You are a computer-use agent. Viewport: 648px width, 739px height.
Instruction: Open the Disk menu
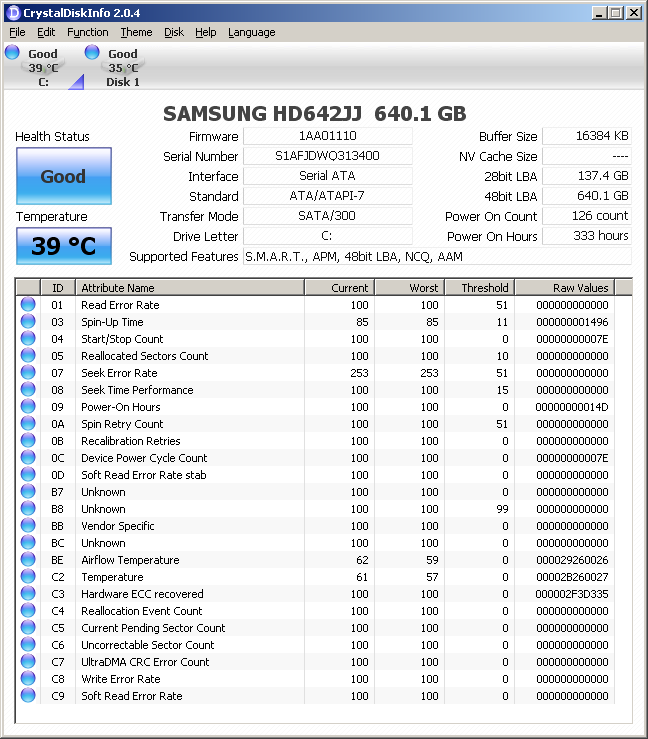click(x=173, y=32)
